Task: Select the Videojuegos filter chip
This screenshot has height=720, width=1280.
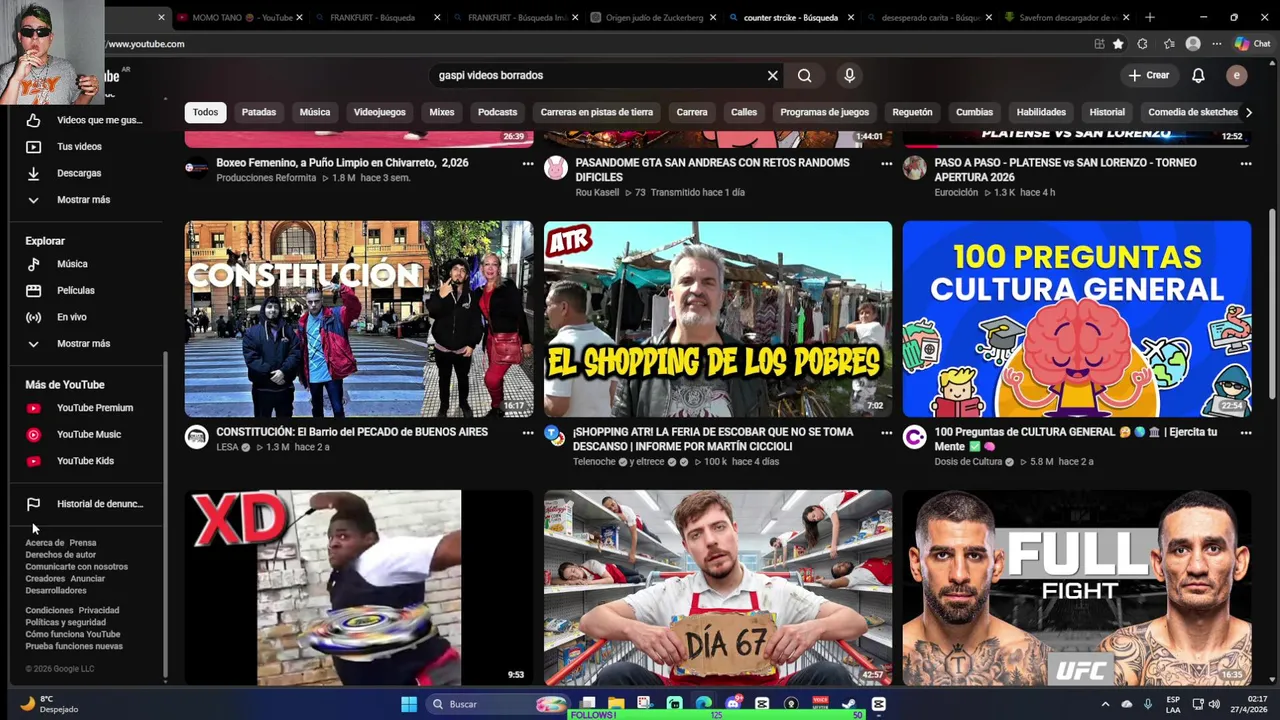Action: (x=379, y=112)
